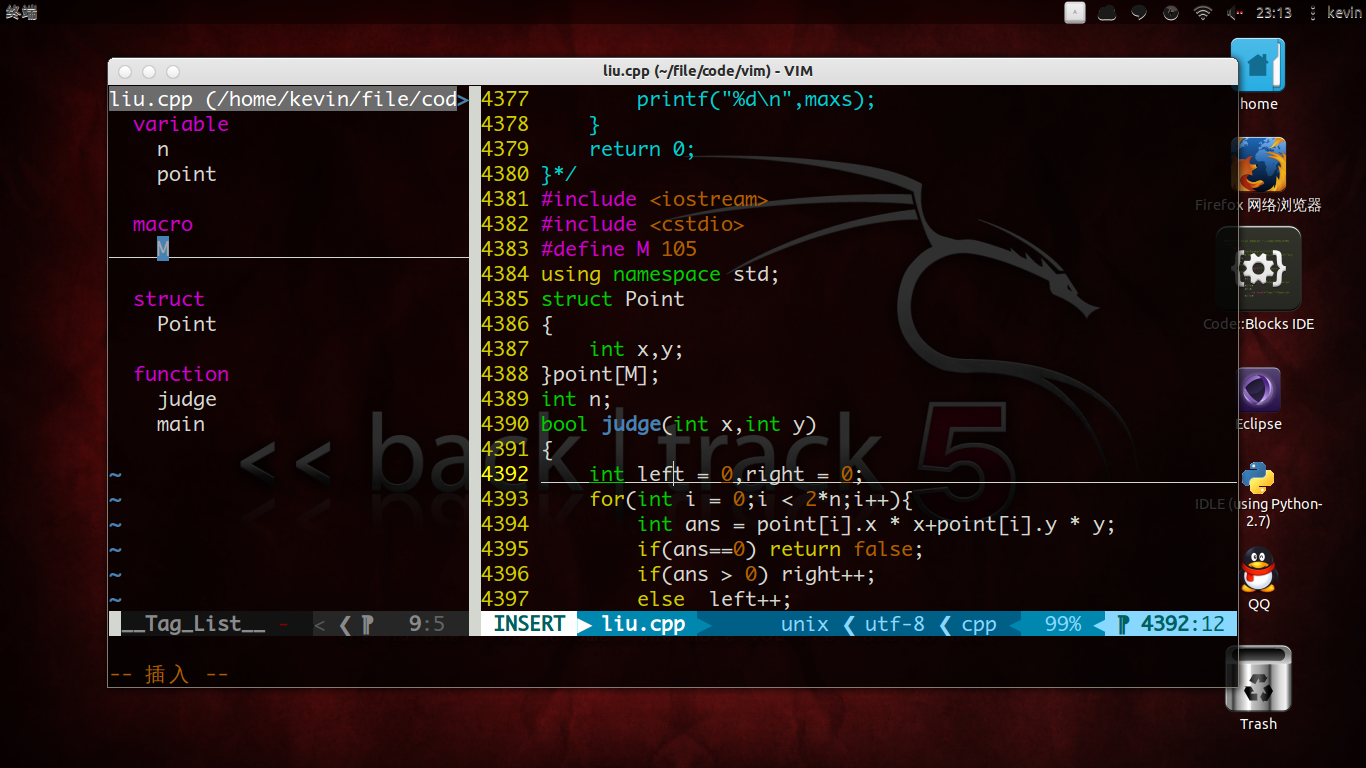Screen dimensions: 1366x768
Task: Select tag 'n' under variable
Action: click(163, 149)
